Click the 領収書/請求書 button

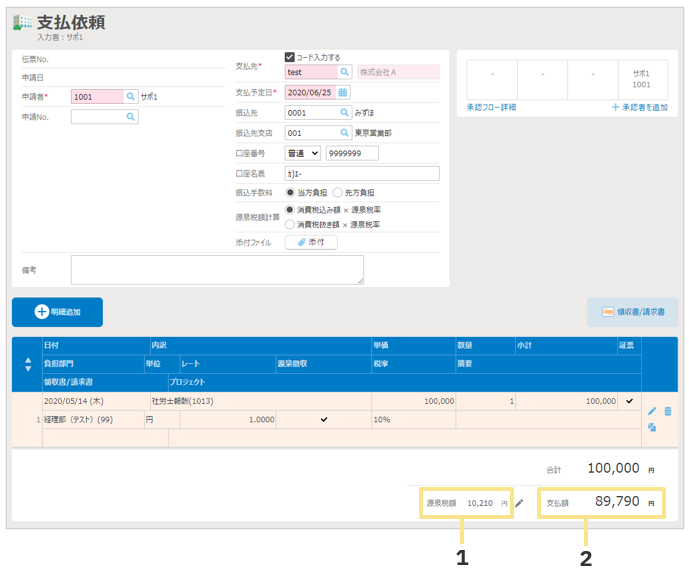[x=631, y=312]
